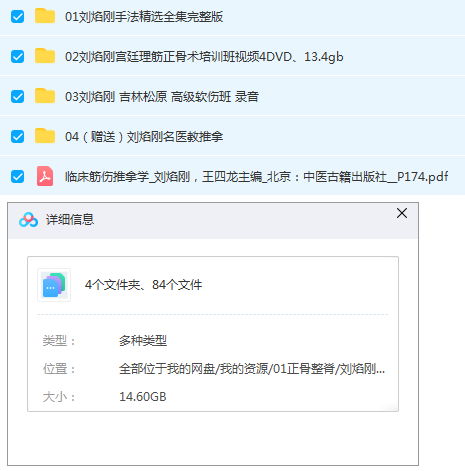The width and height of the screenshot is (465, 471).
Task: Close the 详细信息 dialog
Action: [x=402, y=213]
